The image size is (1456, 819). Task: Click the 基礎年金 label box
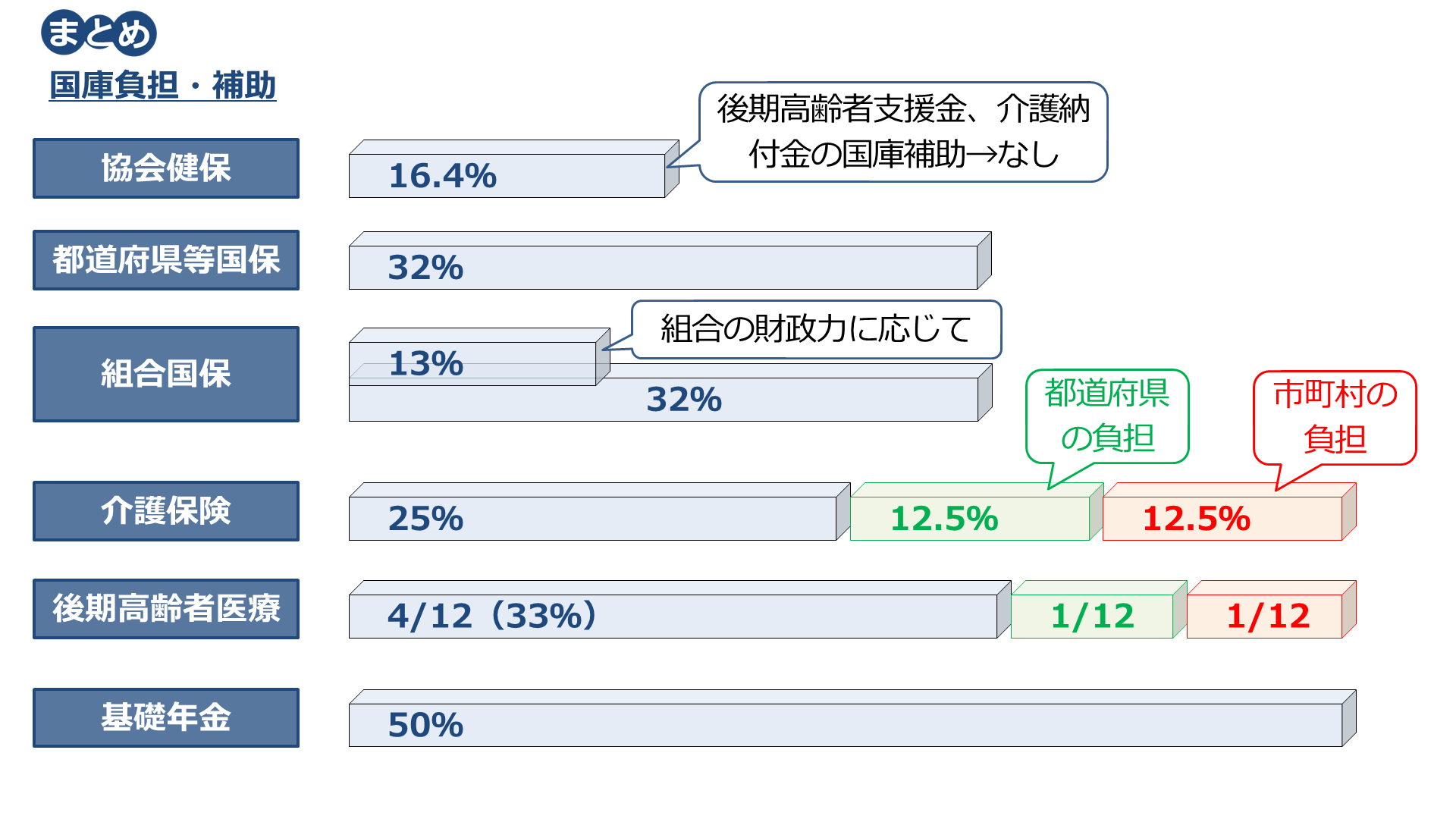click(x=166, y=717)
